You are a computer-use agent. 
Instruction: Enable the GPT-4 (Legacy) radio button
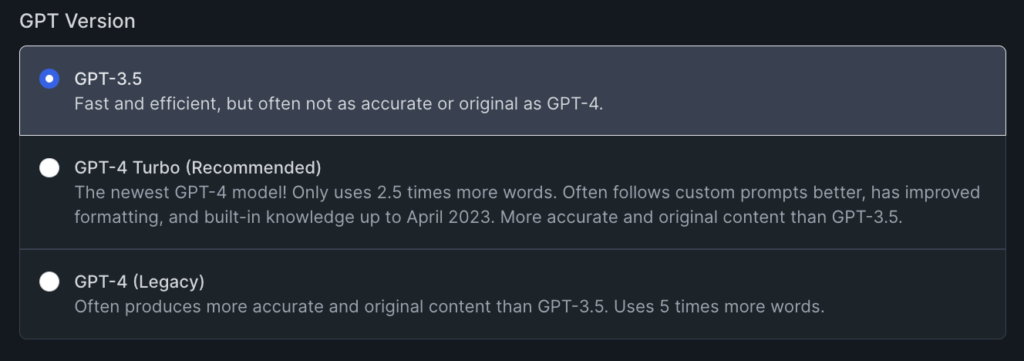(x=49, y=281)
